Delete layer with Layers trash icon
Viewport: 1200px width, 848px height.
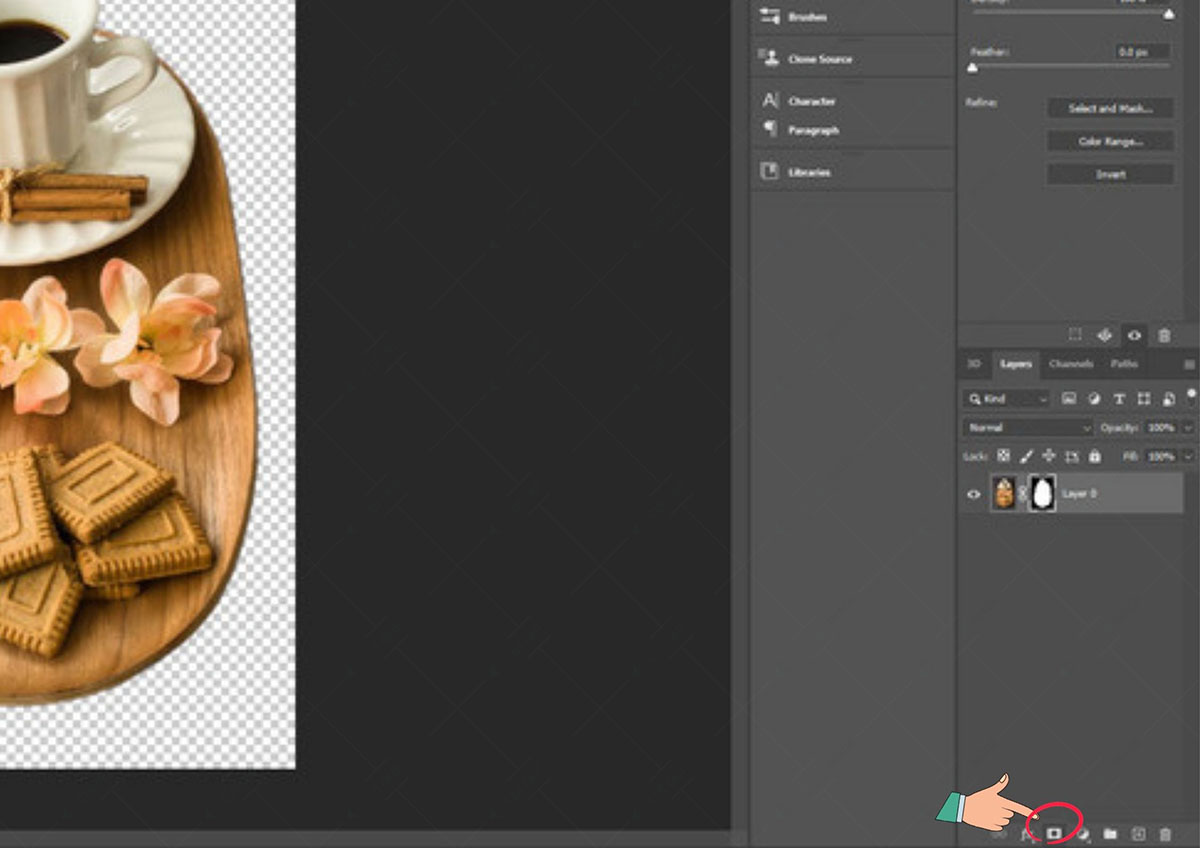tap(1165, 833)
